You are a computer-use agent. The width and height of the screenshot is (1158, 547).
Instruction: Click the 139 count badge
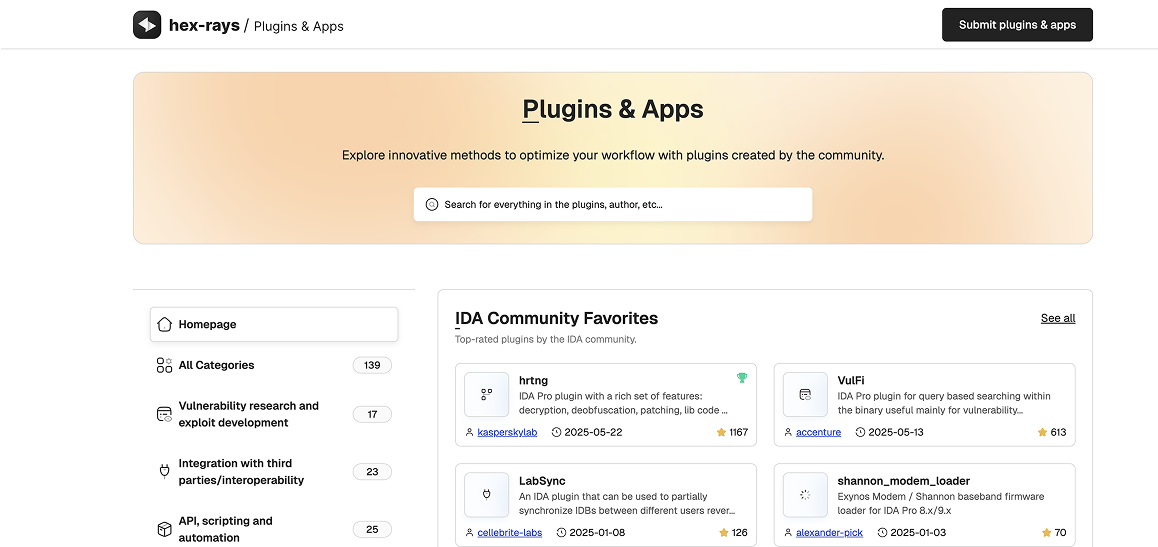click(372, 365)
